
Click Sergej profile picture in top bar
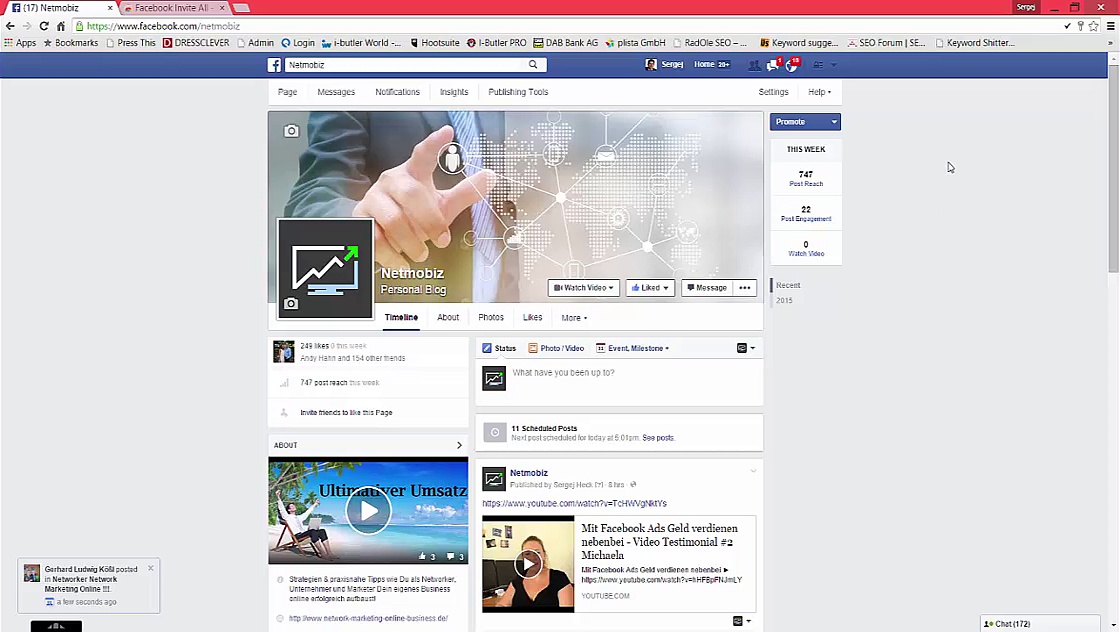click(x=651, y=64)
